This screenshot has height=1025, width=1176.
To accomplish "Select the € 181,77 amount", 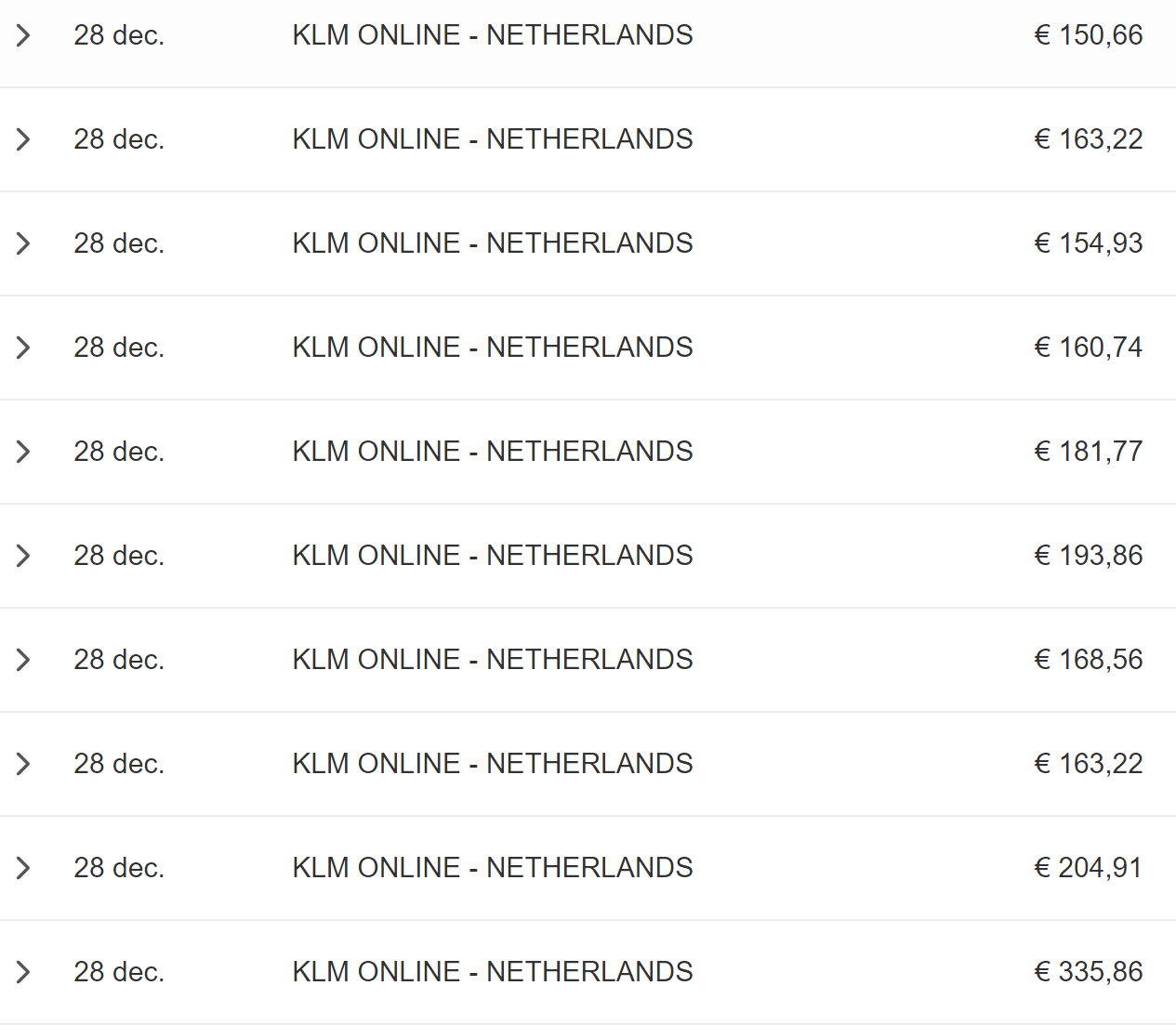I will [1088, 452].
